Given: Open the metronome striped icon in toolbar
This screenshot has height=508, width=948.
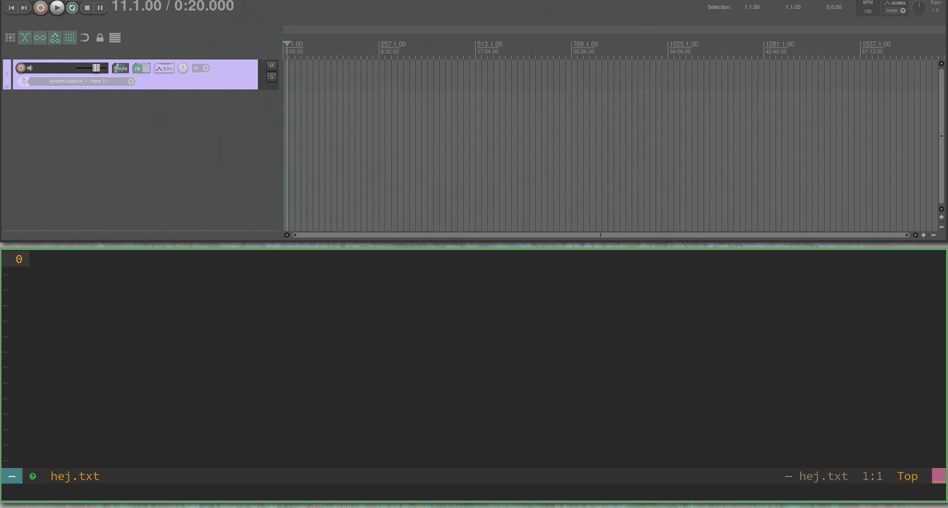Looking at the screenshot, I should point(115,37).
